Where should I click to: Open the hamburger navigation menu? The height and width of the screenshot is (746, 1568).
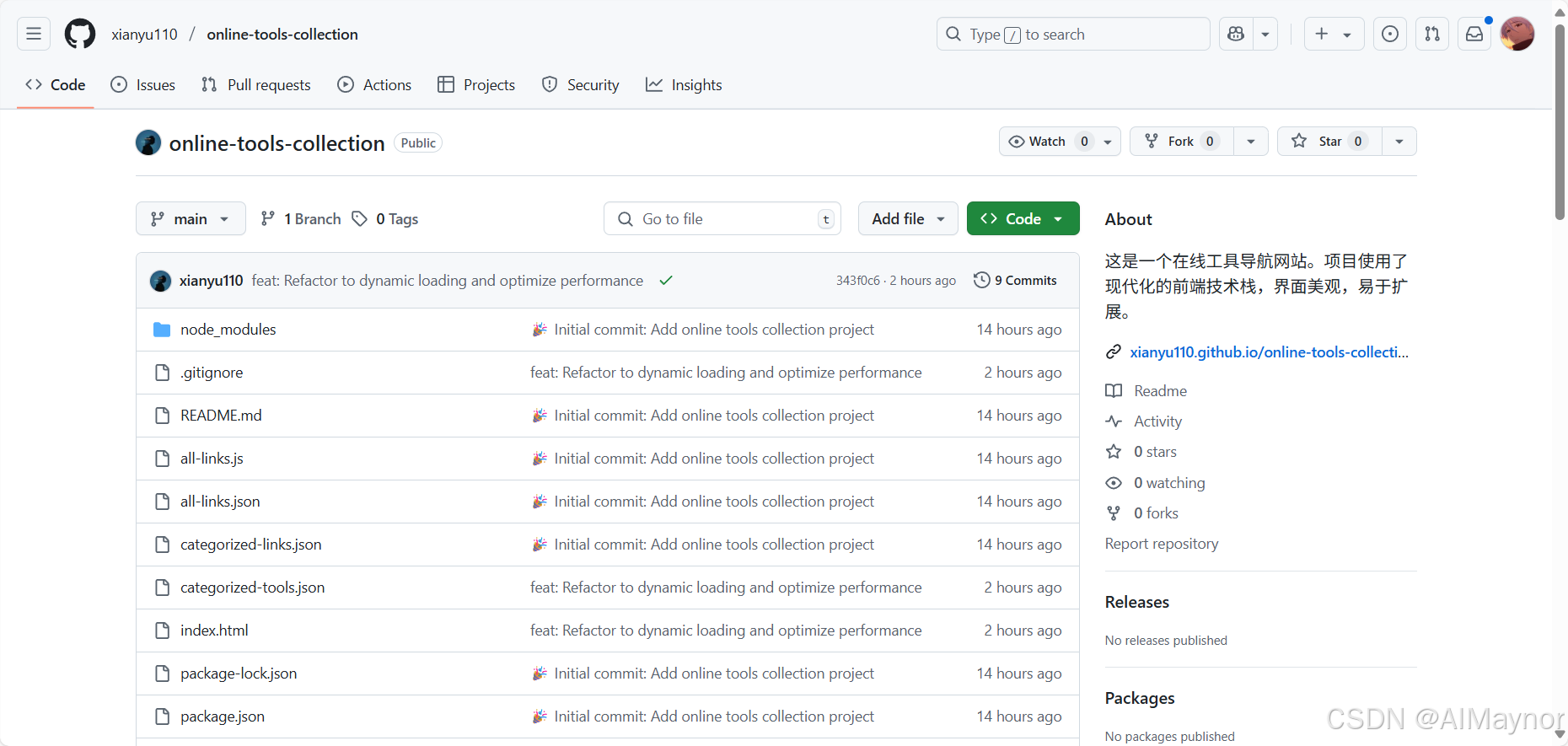pos(34,34)
